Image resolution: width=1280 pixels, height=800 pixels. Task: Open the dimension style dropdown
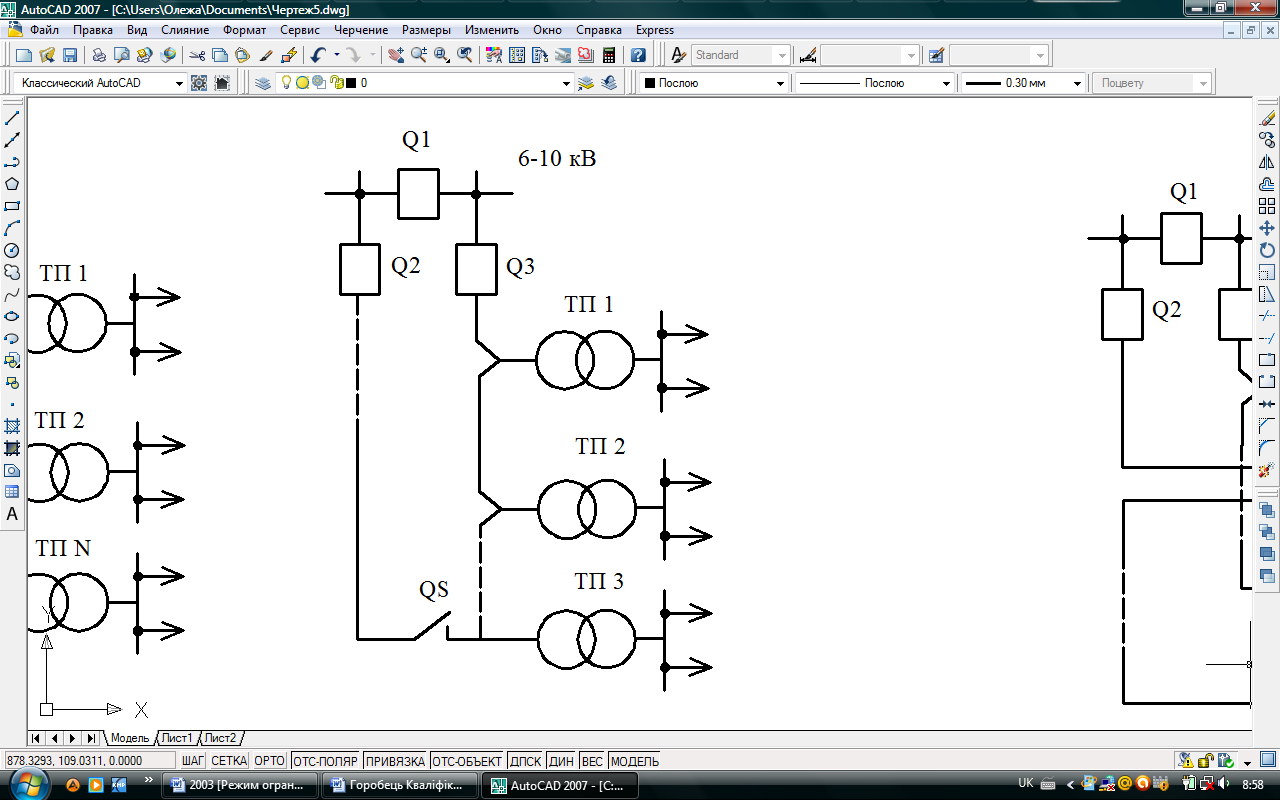[x=910, y=55]
